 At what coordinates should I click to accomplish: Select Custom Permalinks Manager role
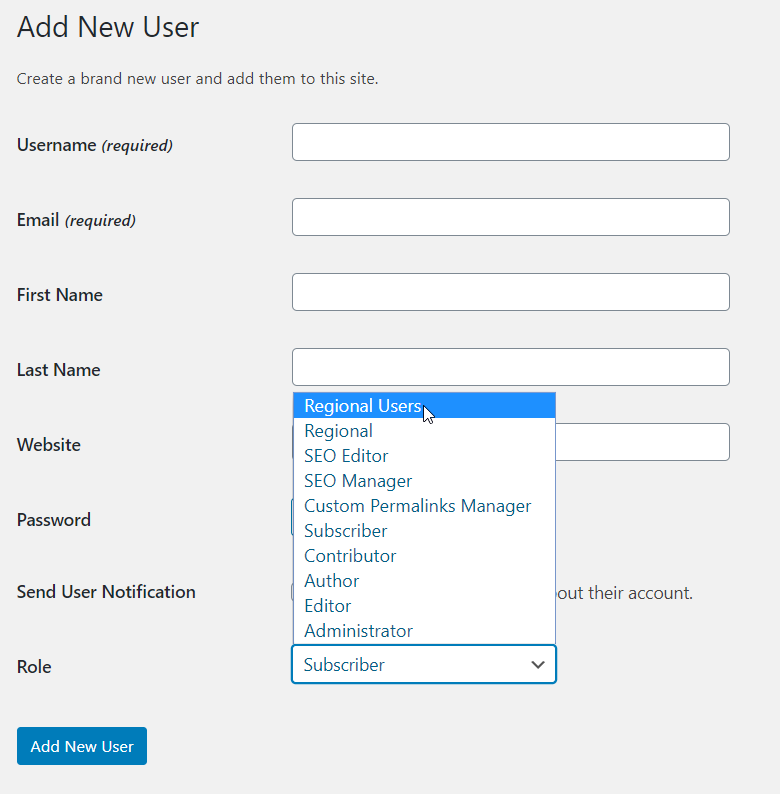[x=424, y=506]
